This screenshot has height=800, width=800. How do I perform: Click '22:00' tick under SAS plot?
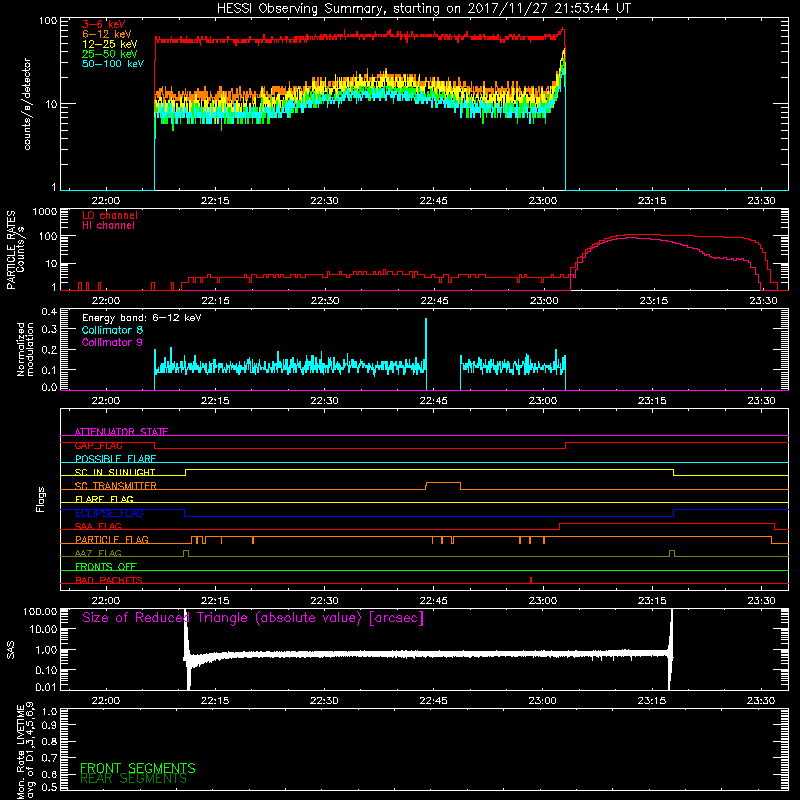pos(106,701)
